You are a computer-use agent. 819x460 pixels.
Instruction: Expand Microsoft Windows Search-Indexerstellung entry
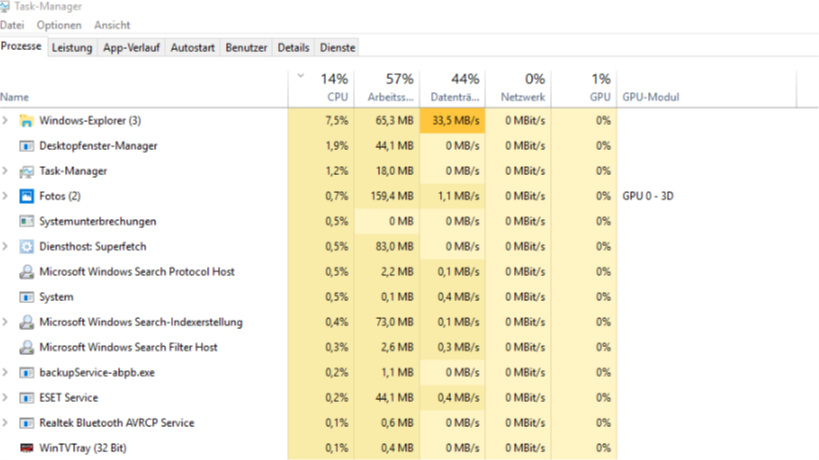pos(5,322)
